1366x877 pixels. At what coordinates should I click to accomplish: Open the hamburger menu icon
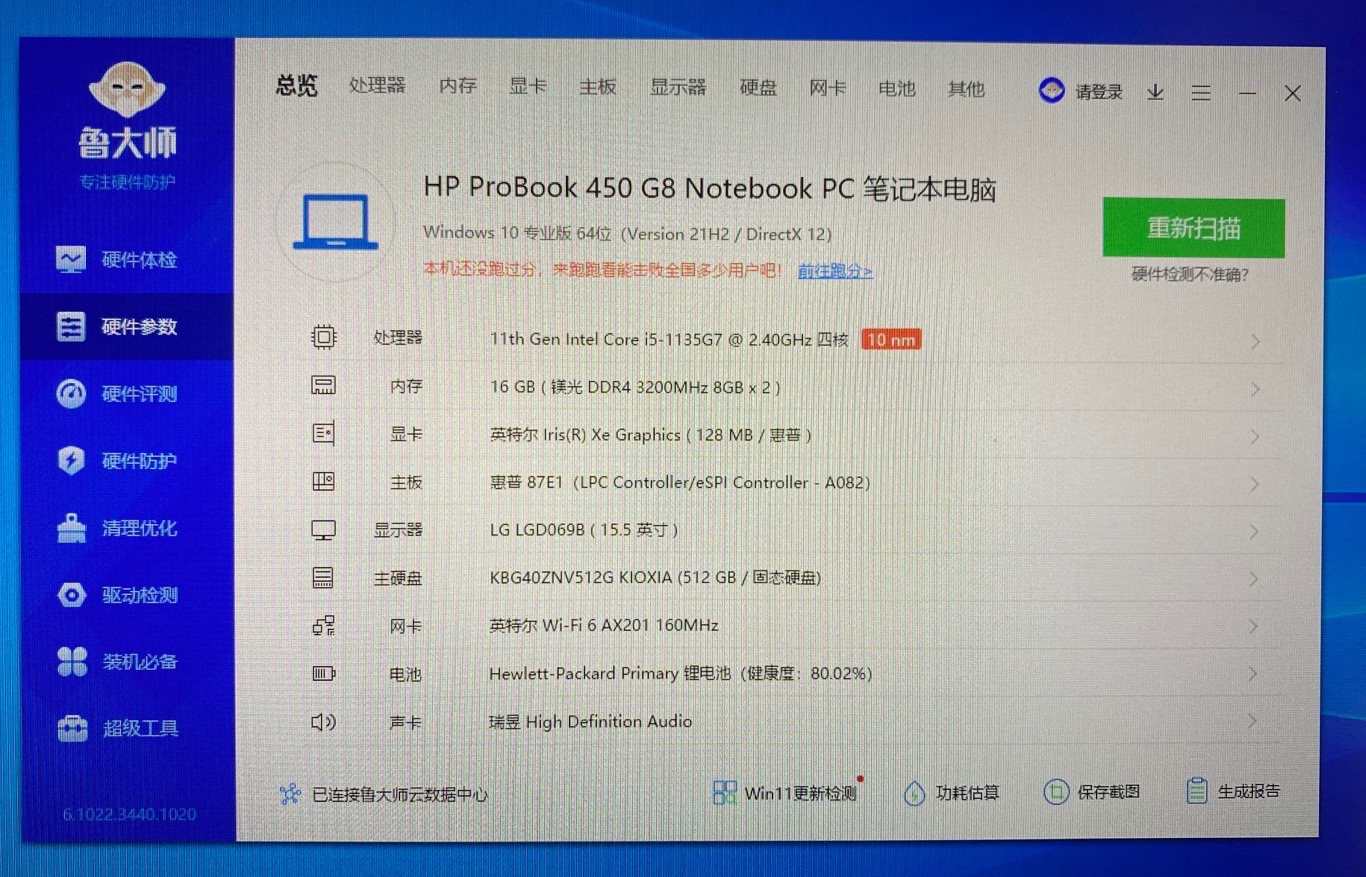[1201, 93]
